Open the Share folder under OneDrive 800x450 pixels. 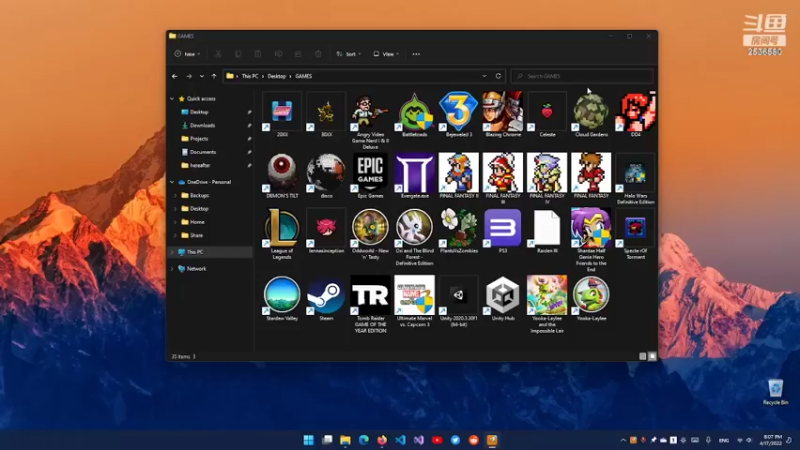[x=196, y=235]
